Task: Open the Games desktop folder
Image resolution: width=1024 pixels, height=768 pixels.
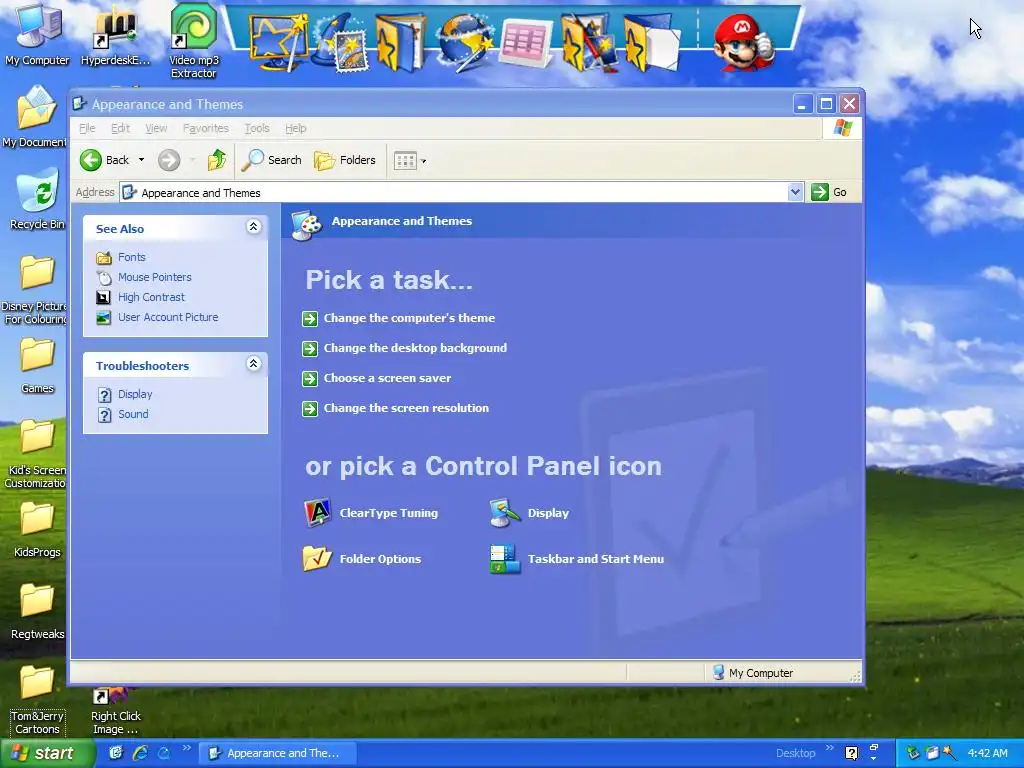Action: [37, 366]
